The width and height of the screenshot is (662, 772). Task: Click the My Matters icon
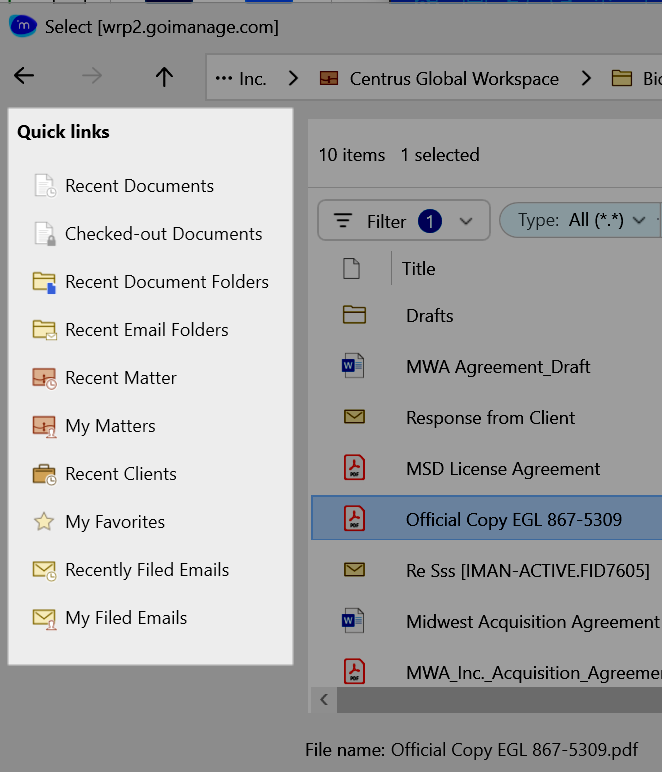coord(44,426)
